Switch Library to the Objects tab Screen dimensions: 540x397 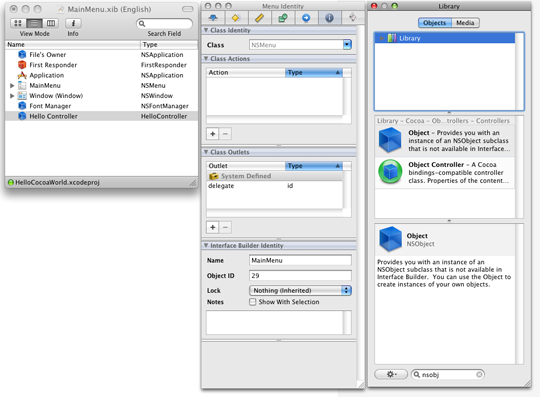pyautogui.click(x=435, y=23)
